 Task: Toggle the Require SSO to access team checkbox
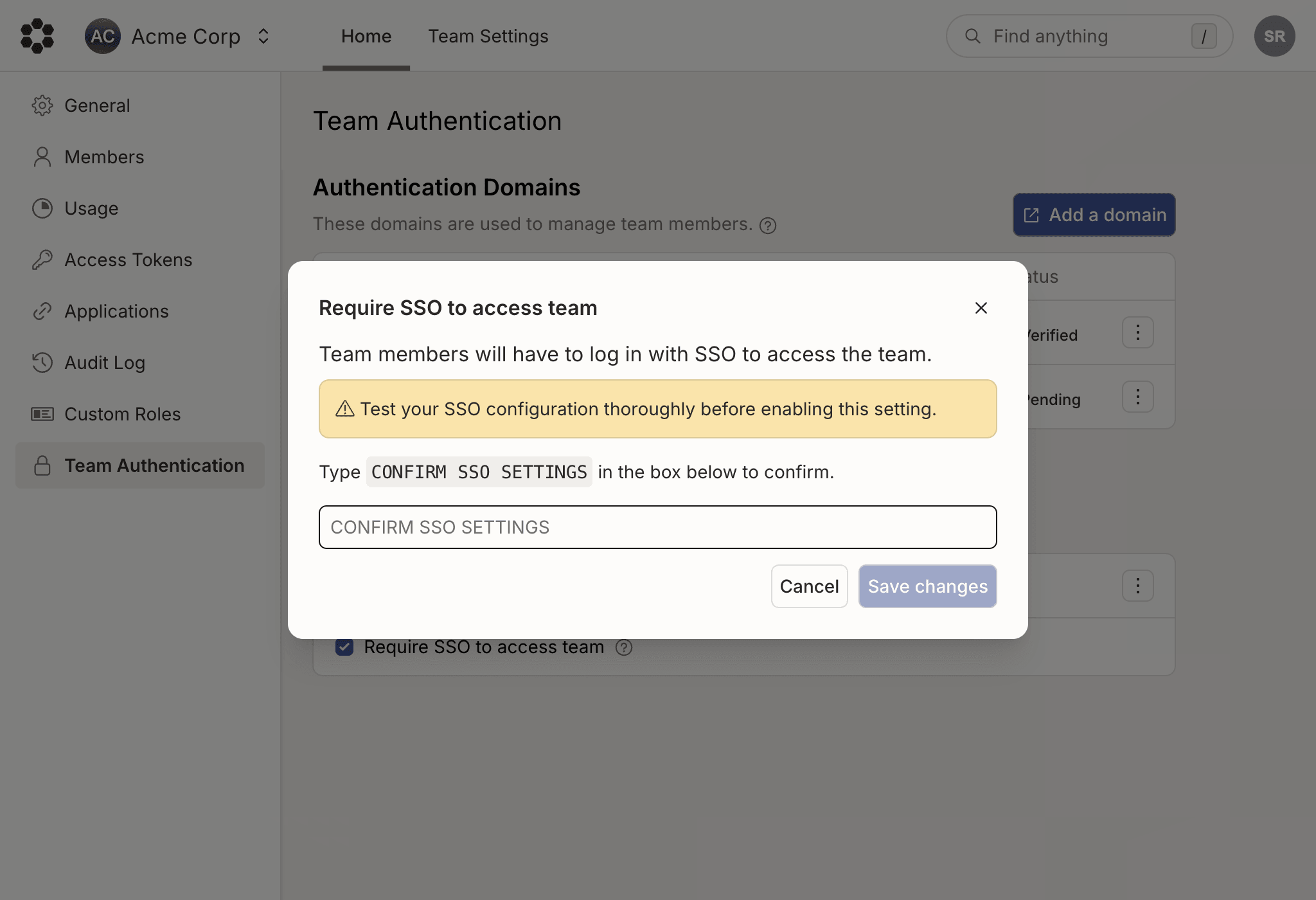click(x=344, y=647)
